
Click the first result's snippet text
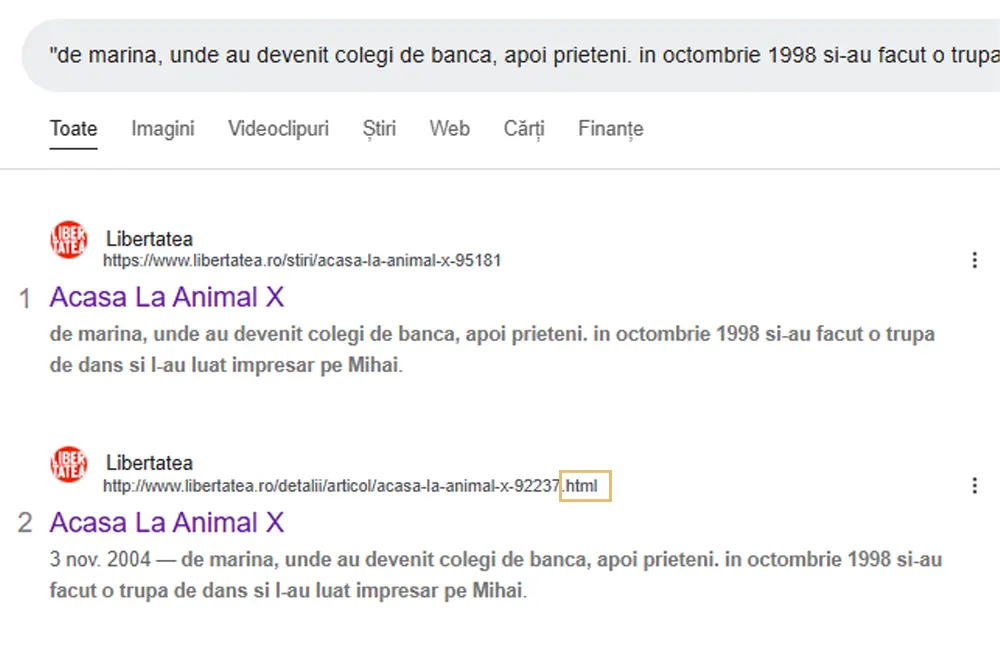click(490, 349)
